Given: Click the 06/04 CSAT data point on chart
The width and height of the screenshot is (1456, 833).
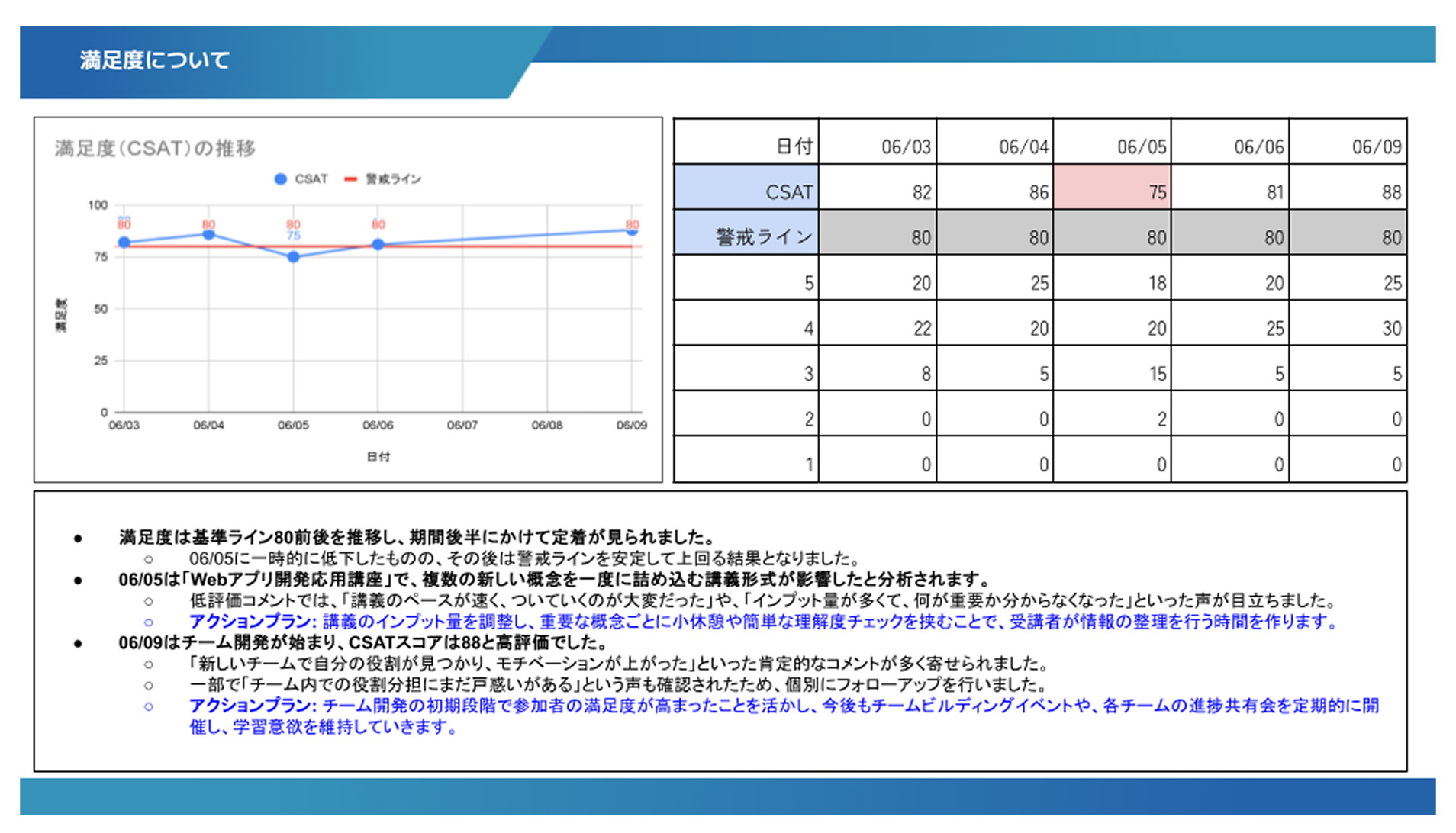Looking at the screenshot, I should coord(208,235).
